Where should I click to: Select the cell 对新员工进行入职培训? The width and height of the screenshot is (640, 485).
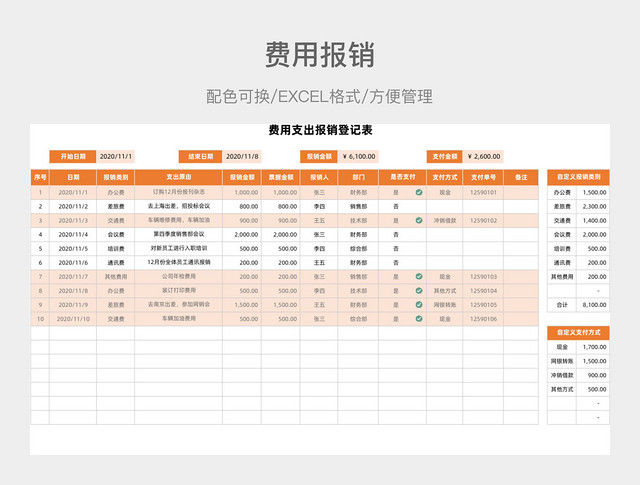[178, 249]
